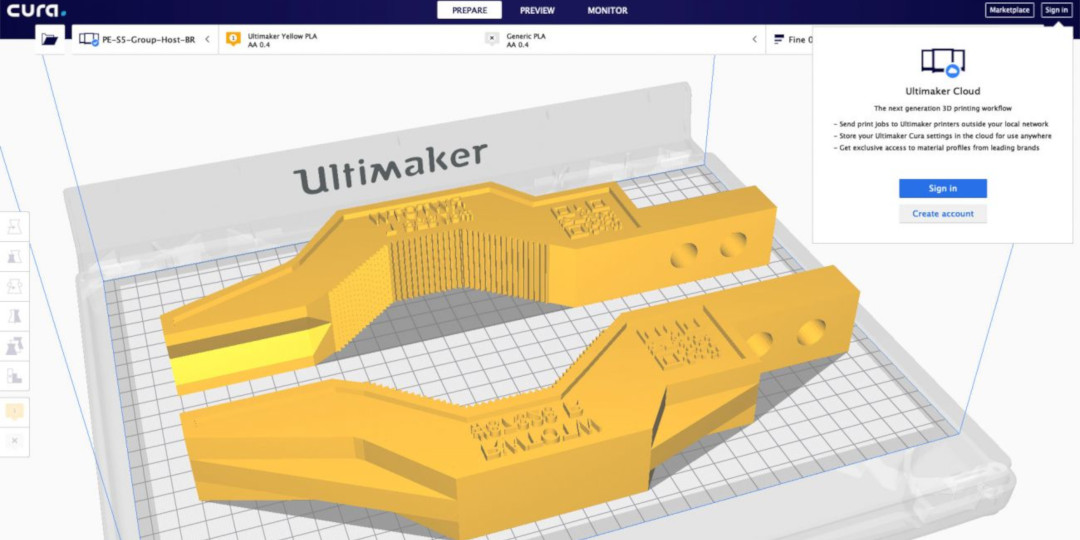Expand the material configuration panel chevron

(x=754, y=40)
